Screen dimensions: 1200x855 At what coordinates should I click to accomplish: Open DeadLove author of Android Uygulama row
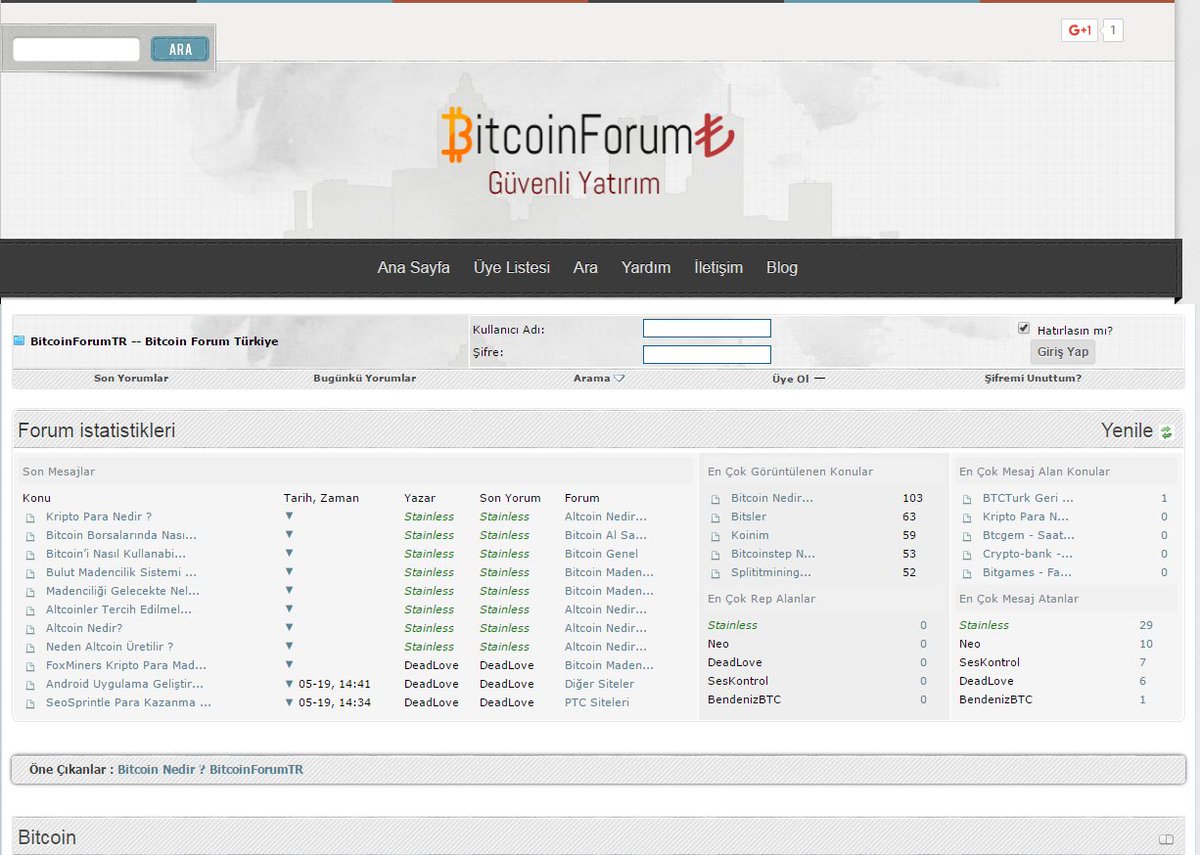431,684
